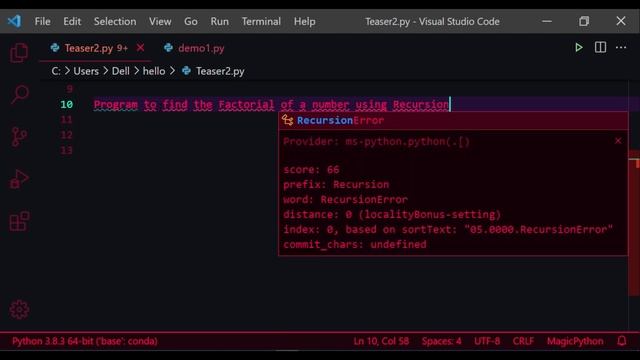Click Ln 10, Col 58 go-to-line indicator
This screenshot has width=640, height=360.
[381, 341]
